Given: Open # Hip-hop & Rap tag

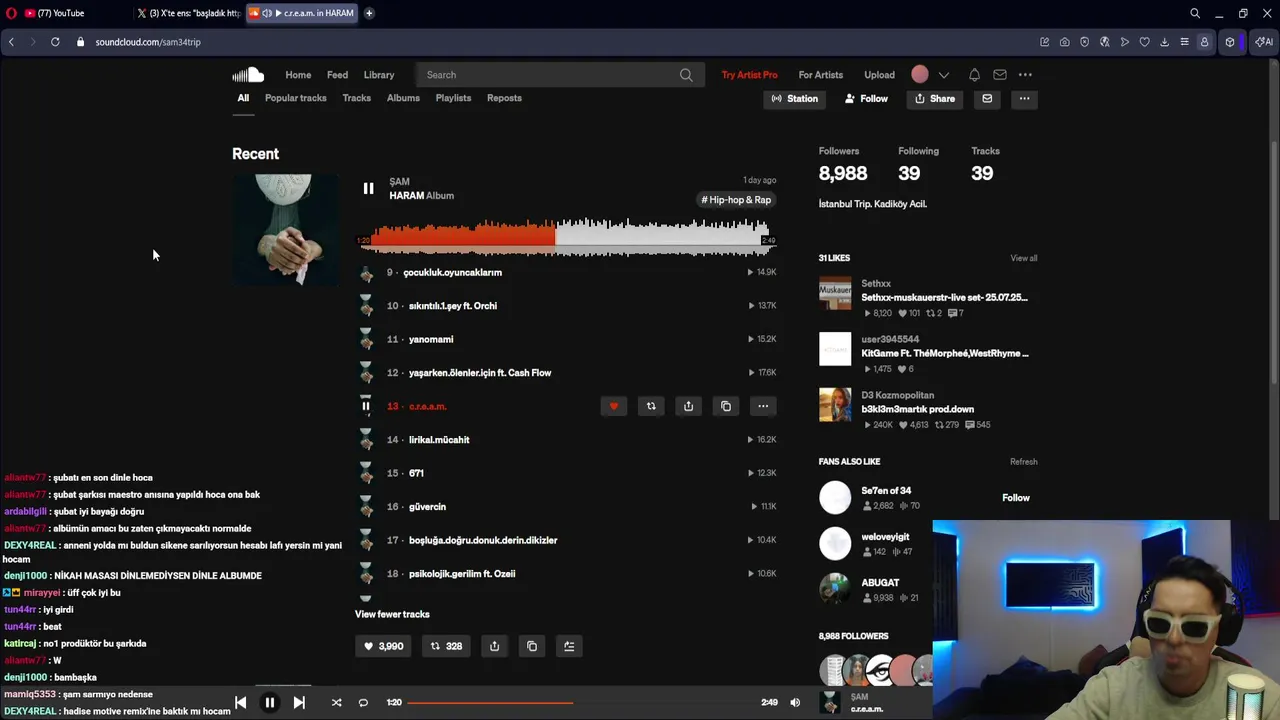Looking at the screenshot, I should 736,200.
